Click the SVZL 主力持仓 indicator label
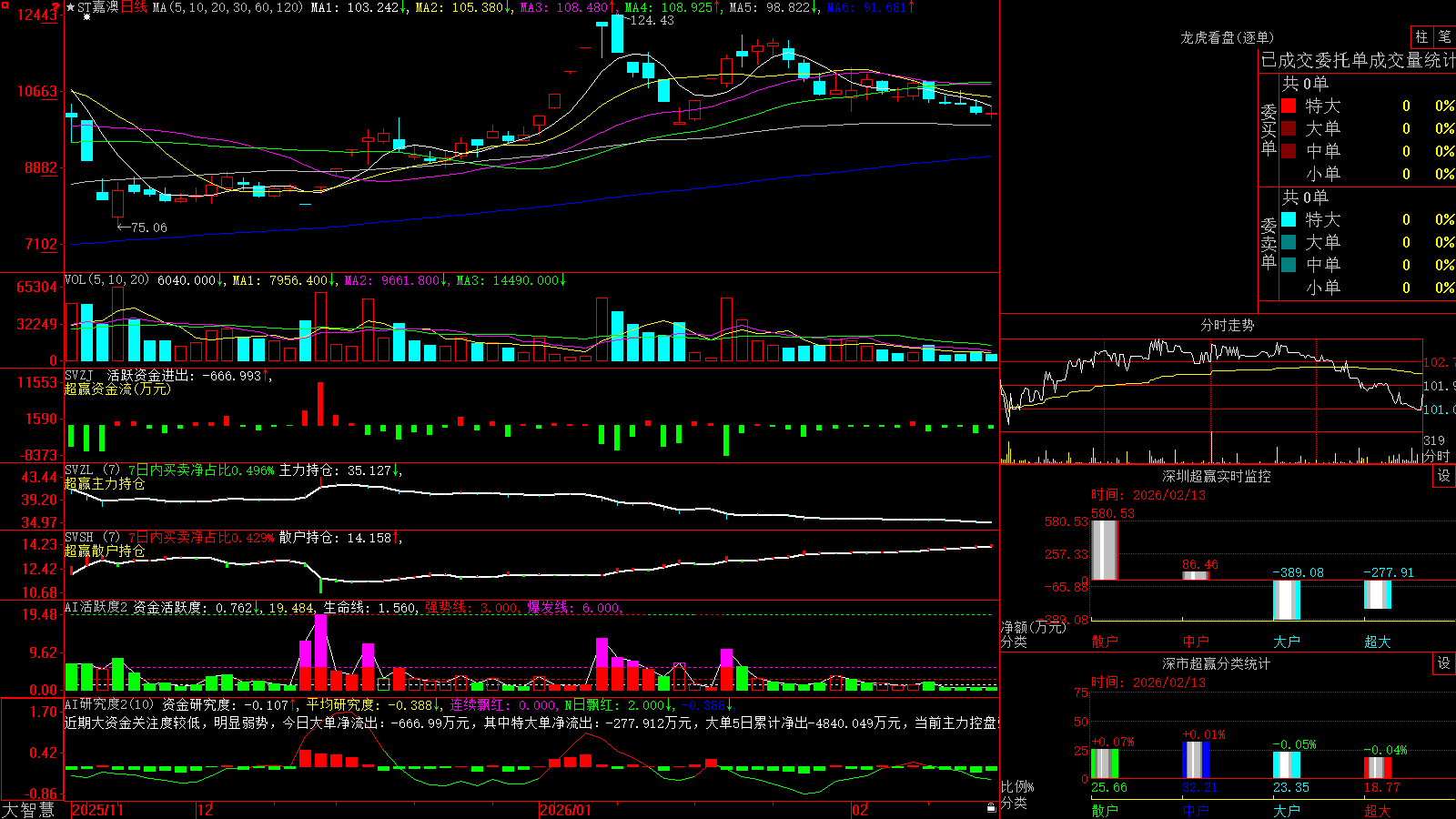The height and width of the screenshot is (819, 1456). (92, 470)
